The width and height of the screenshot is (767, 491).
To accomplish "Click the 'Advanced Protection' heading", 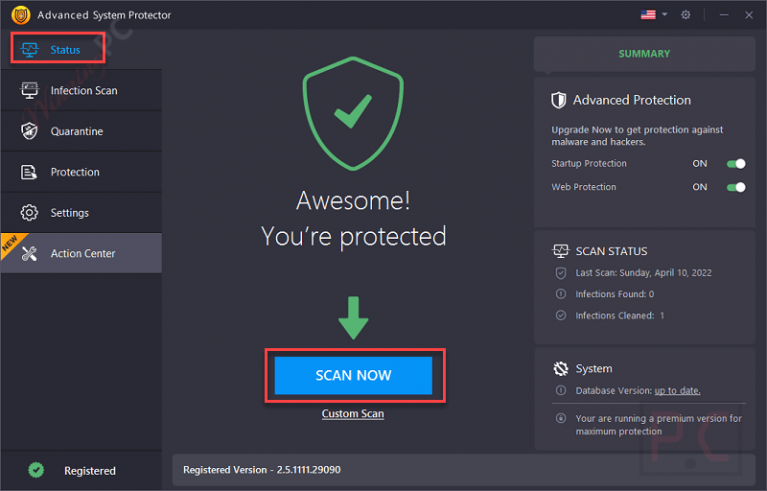I will click(632, 100).
